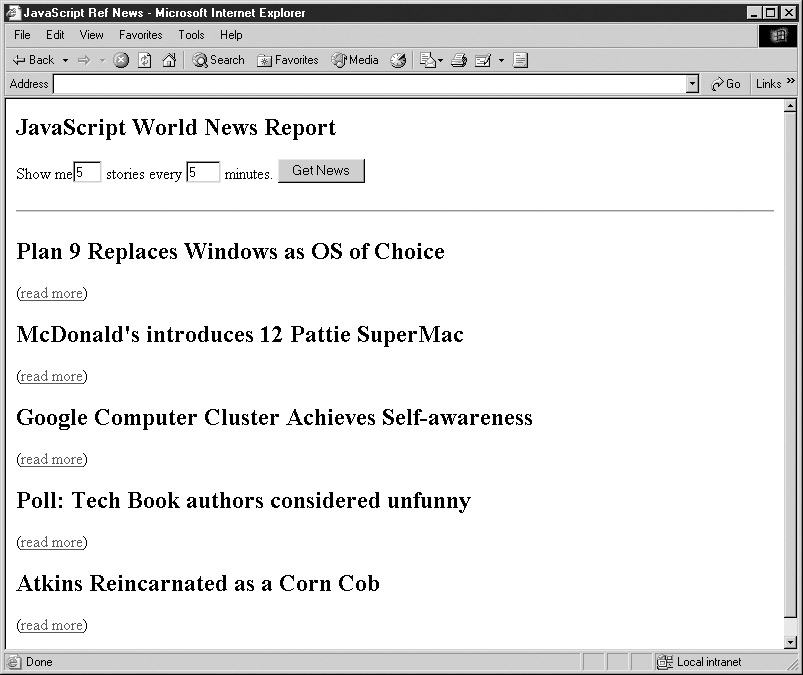This screenshot has height=675, width=803.
Task: Refresh the page with the Refresh icon
Action: [x=145, y=60]
